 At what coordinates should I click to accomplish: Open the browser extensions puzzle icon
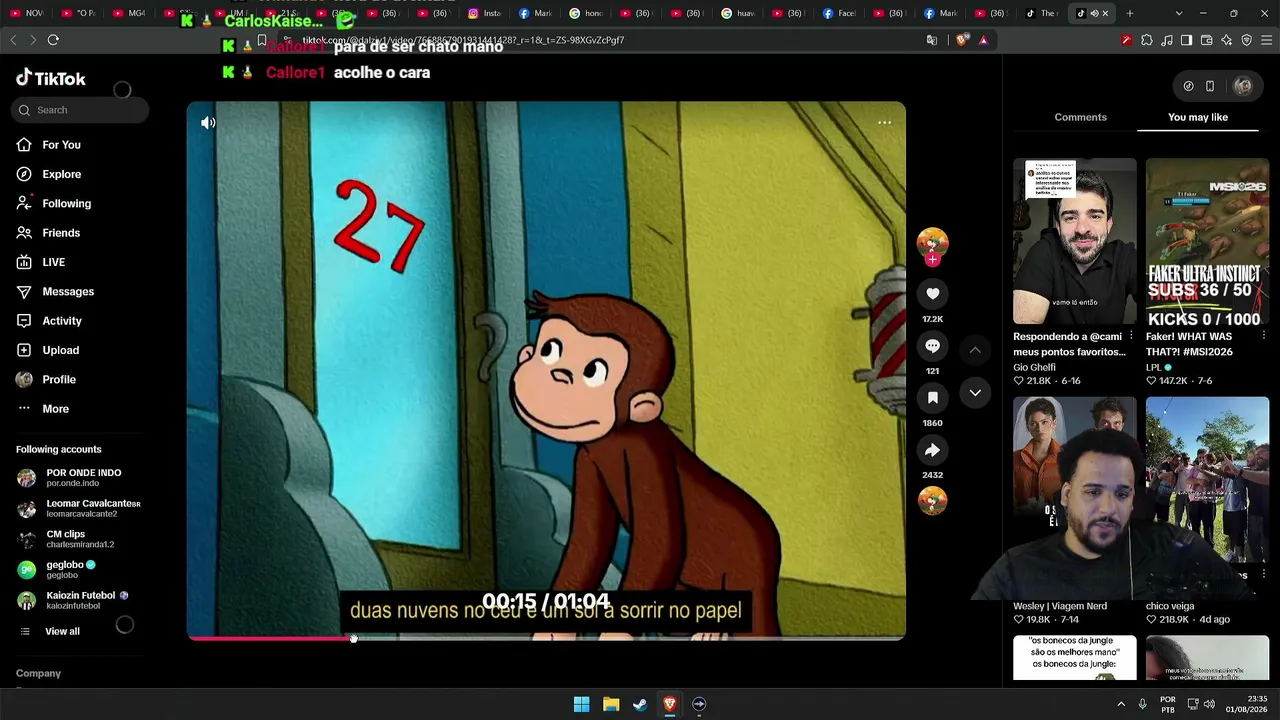tap(1147, 40)
